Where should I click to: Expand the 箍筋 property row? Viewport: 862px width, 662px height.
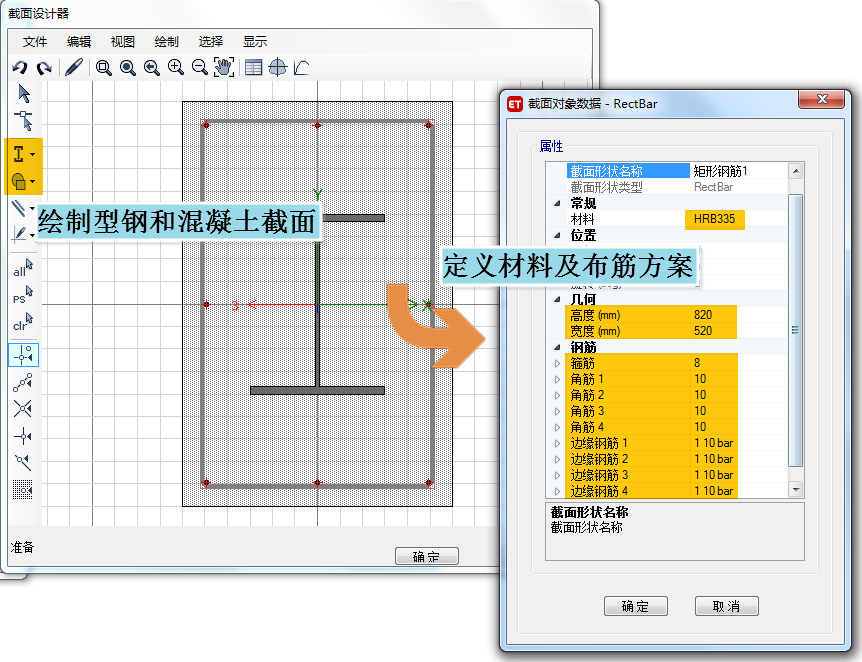pos(558,363)
